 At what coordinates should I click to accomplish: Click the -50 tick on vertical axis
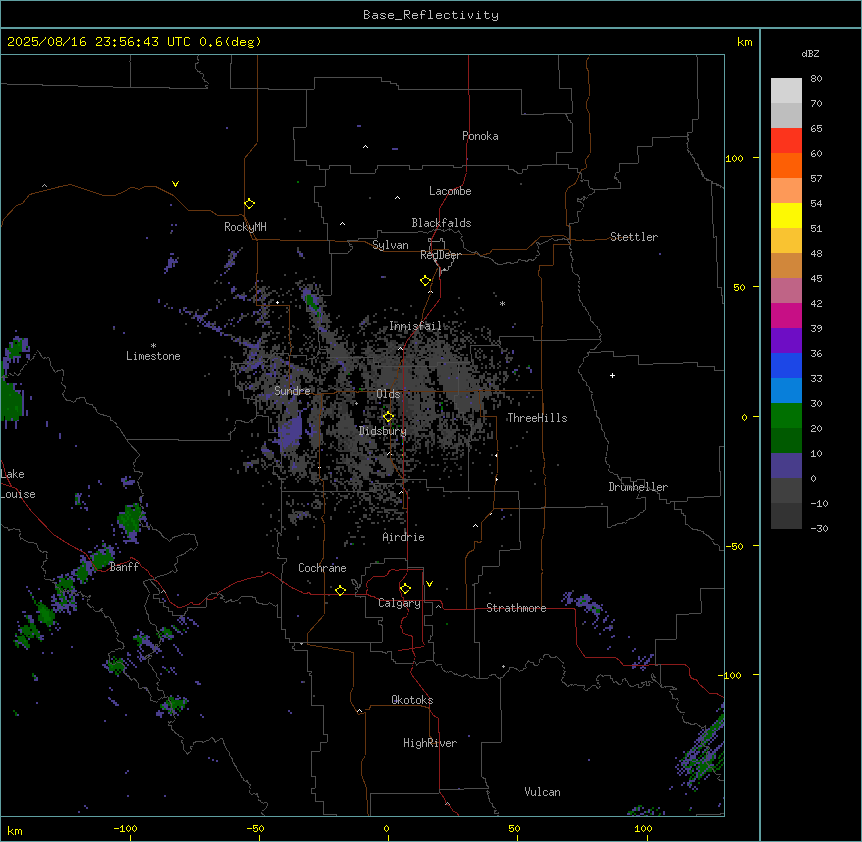point(734,546)
